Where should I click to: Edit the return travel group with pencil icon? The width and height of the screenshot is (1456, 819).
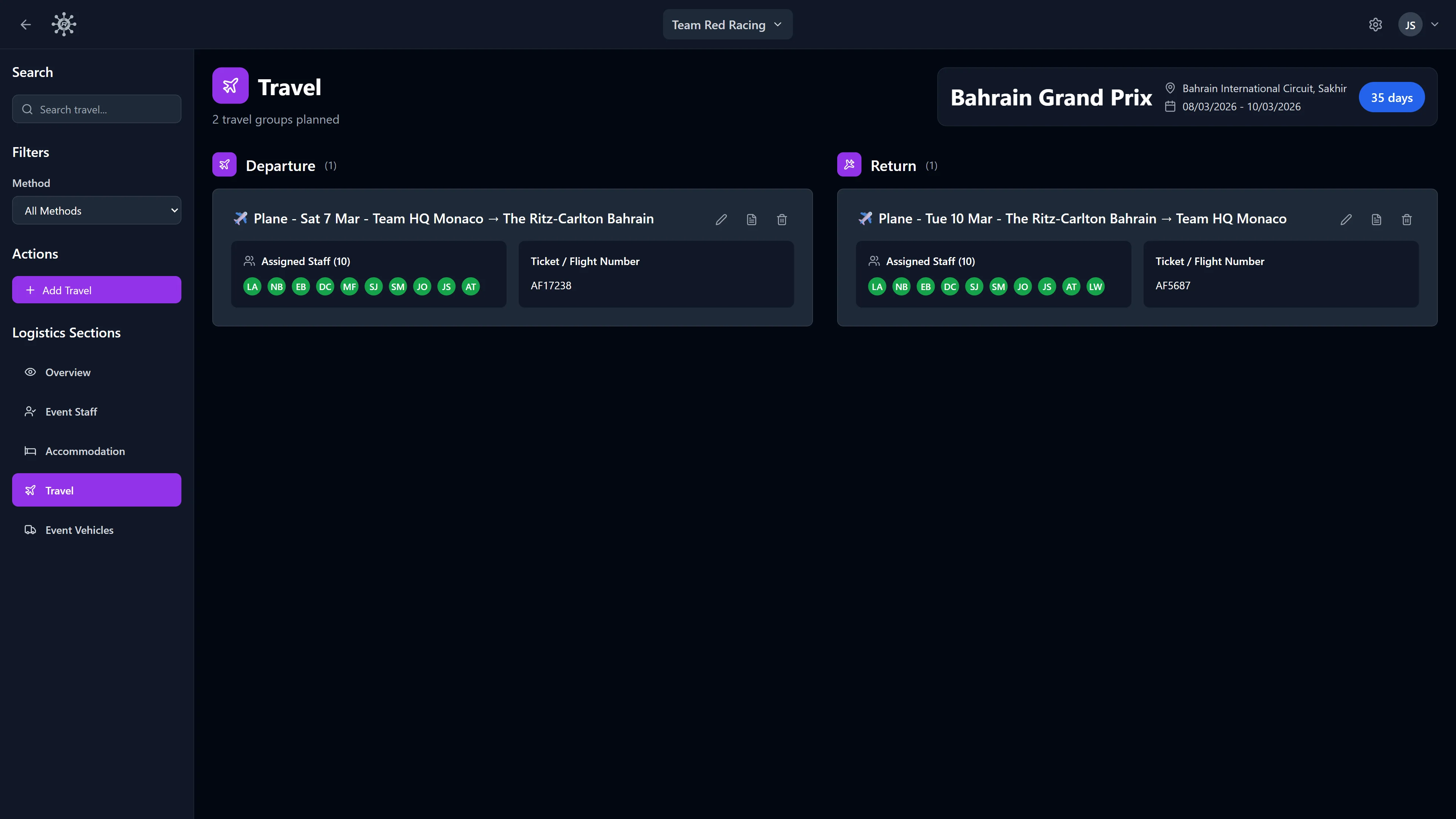pos(1346,219)
